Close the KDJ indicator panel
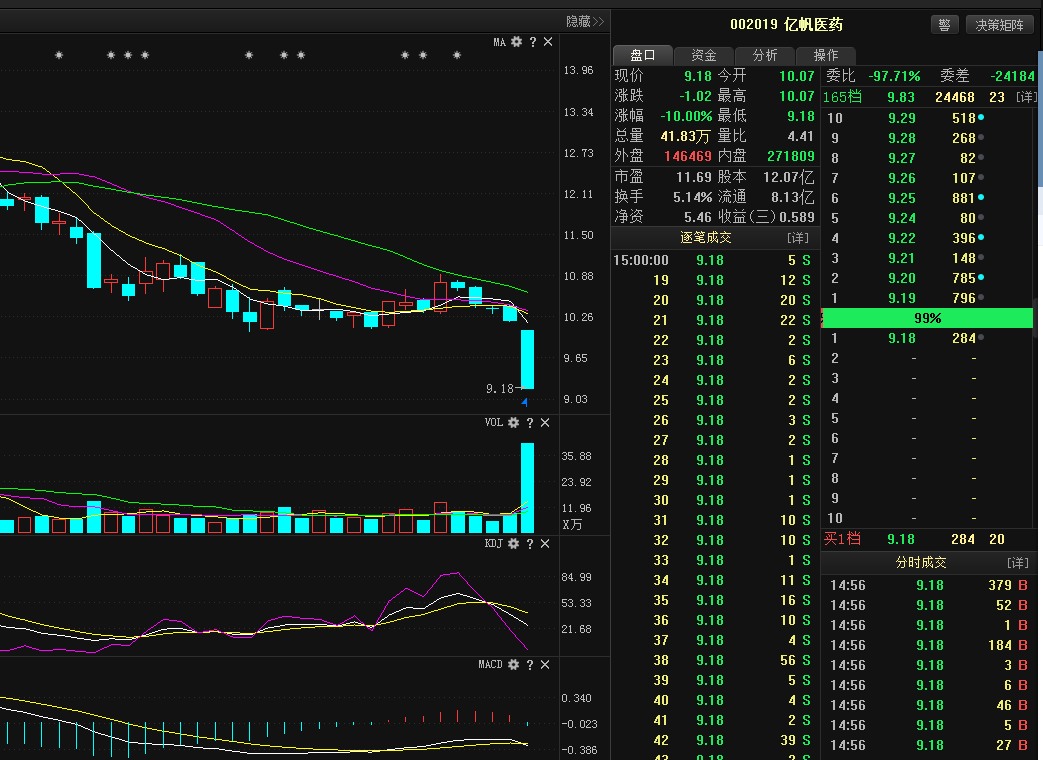The image size is (1043, 760). point(545,543)
